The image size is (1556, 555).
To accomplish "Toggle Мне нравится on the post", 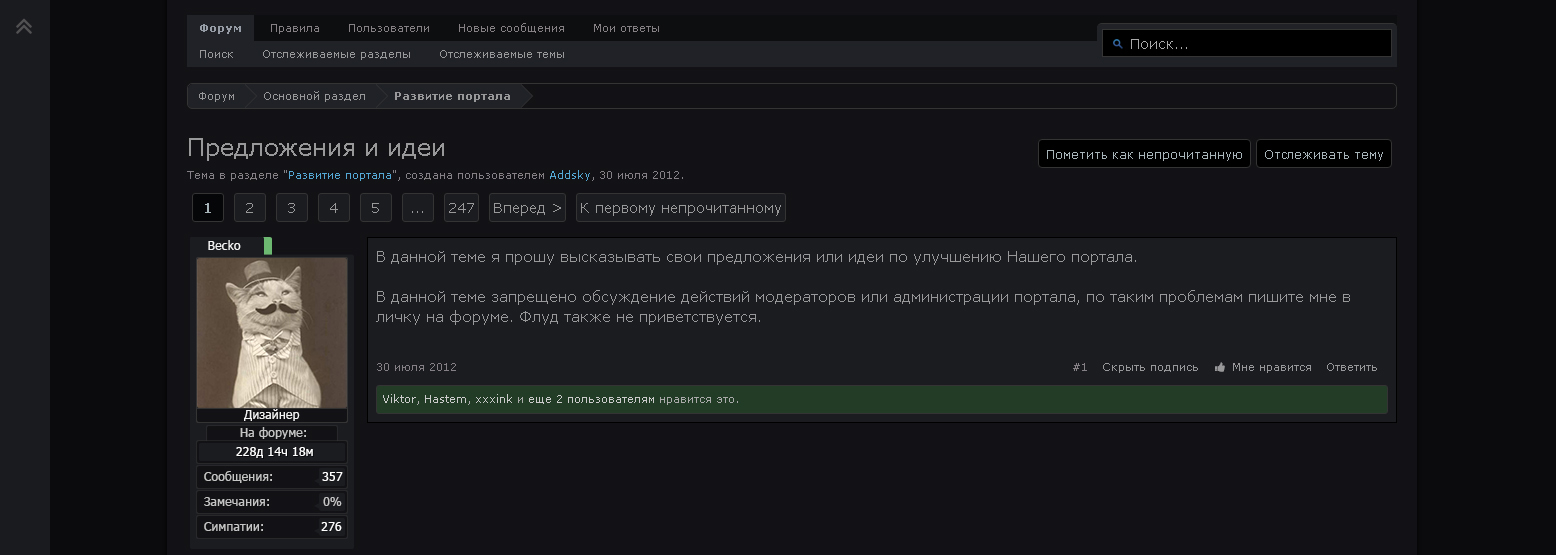I will tap(1271, 367).
